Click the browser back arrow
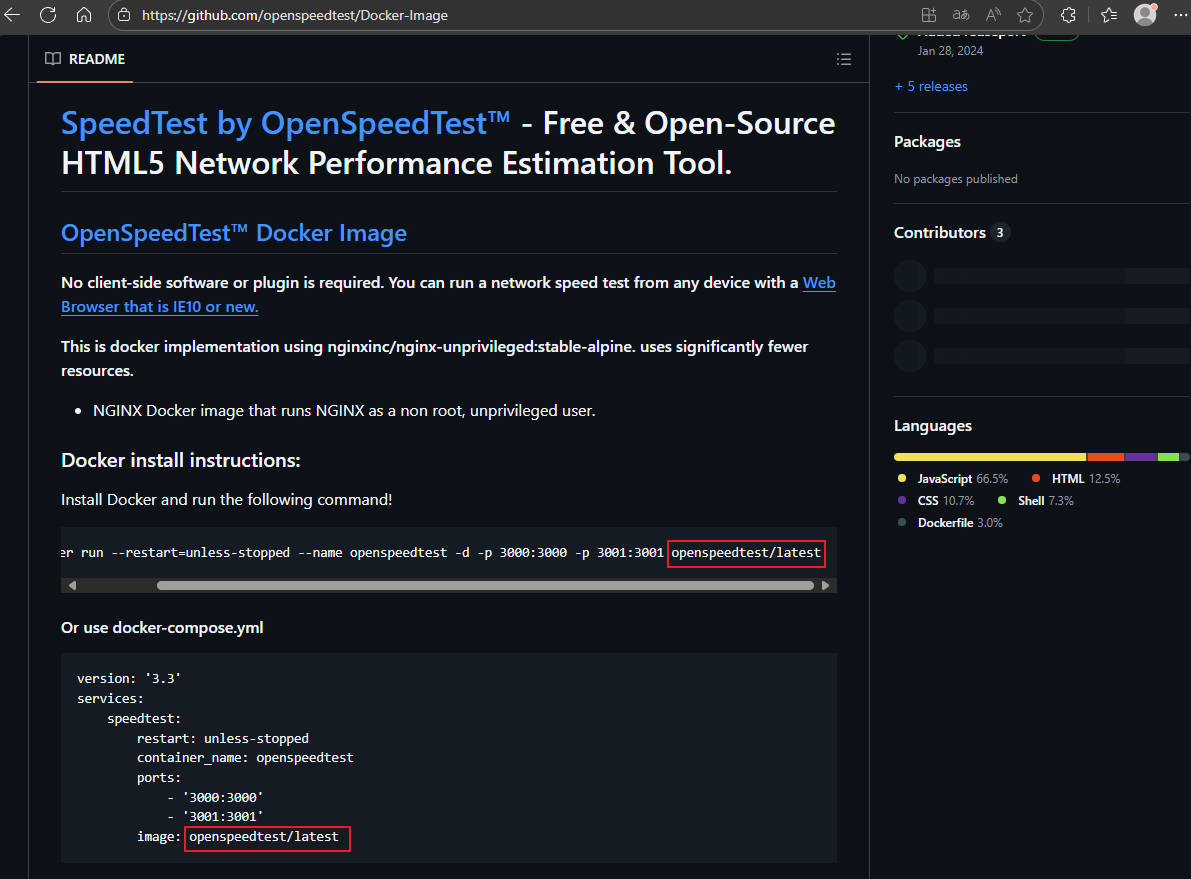 tap(12, 15)
